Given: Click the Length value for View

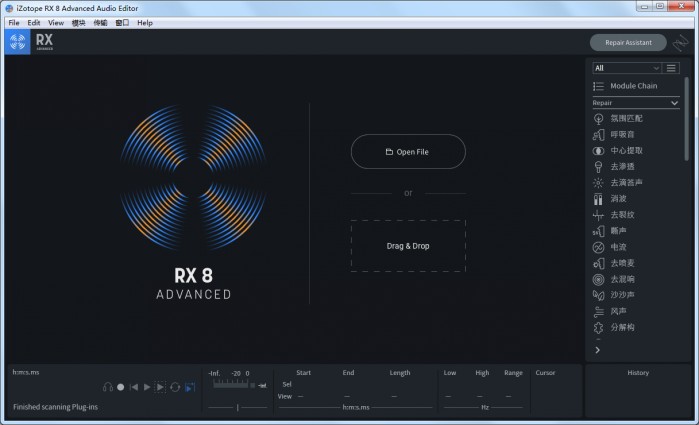Looking at the screenshot, I should (x=394, y=396).
